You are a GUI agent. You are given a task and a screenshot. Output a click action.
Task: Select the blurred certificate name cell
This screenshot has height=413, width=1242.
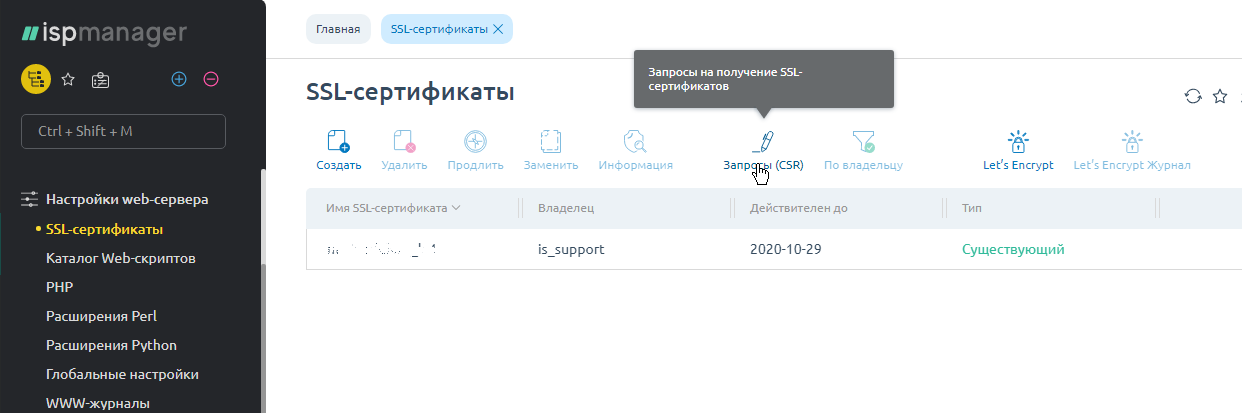click(x=381, y=249)
